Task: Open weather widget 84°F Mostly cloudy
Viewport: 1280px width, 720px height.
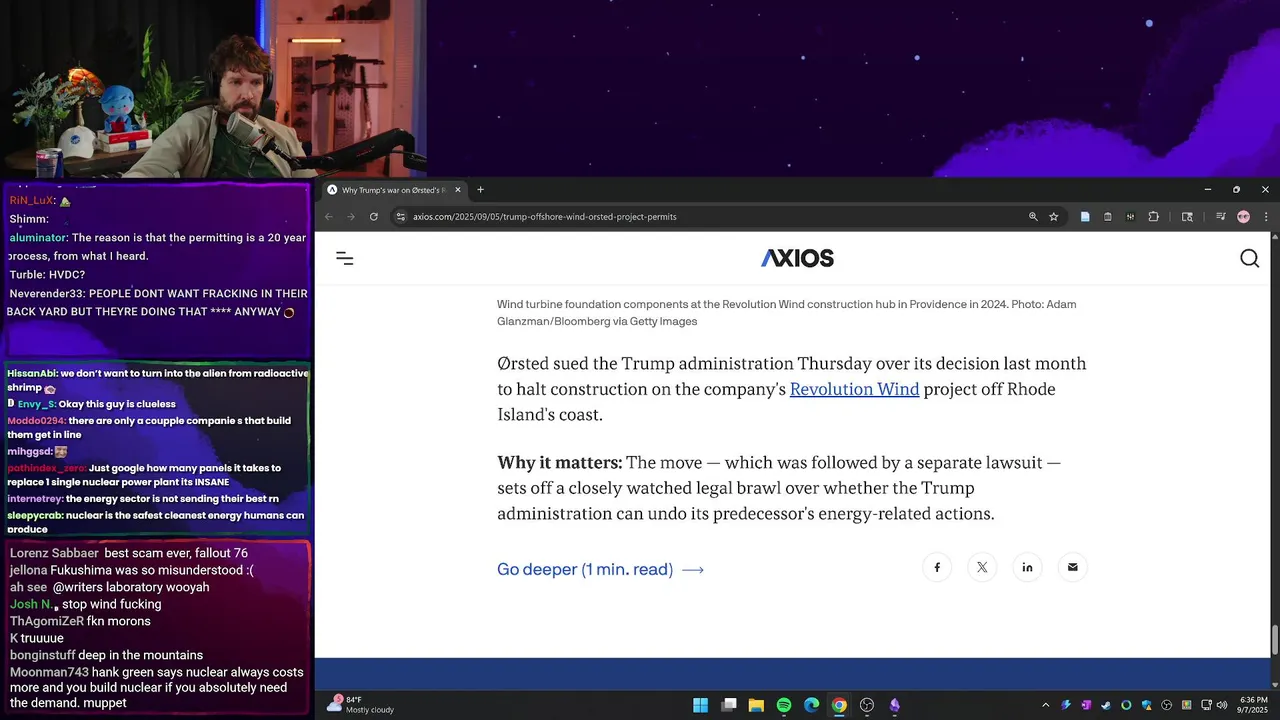Action: click(360, 705)
